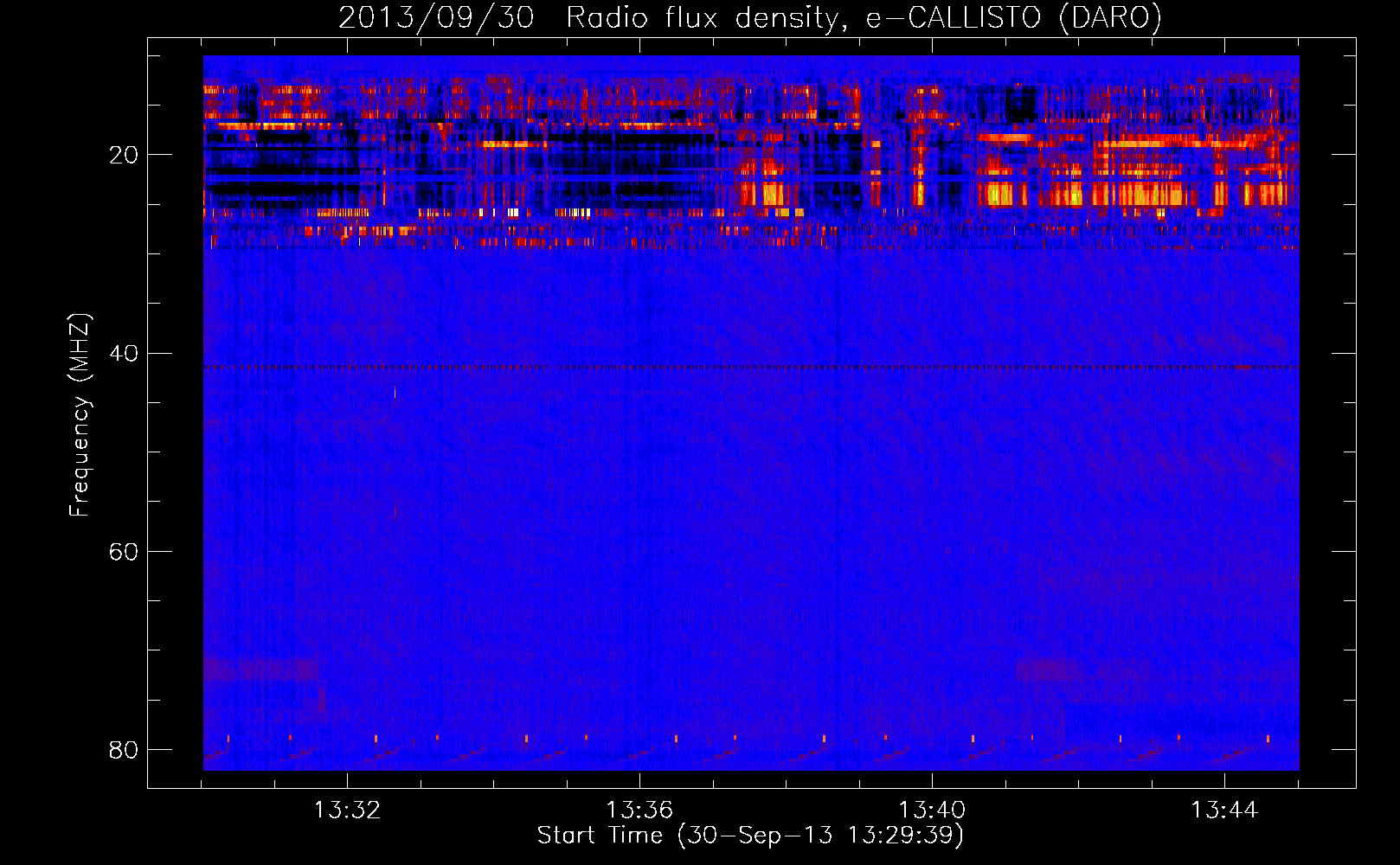Click the 80 frequency tick label
Screen dimensions: 1400x865
[x=124, y=749]
